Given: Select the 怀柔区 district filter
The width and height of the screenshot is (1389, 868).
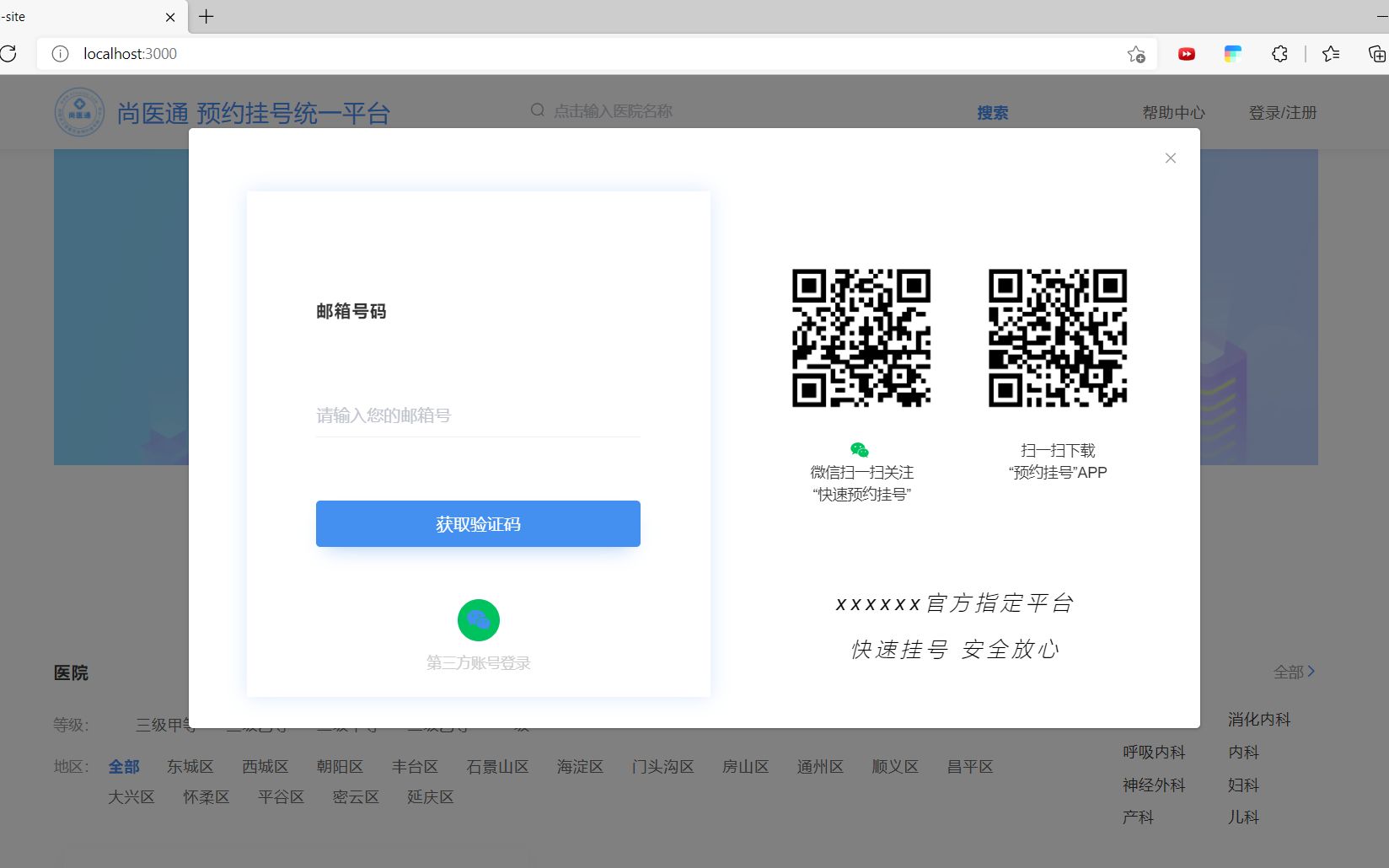Looking at the screenshot, I should 206,797.
